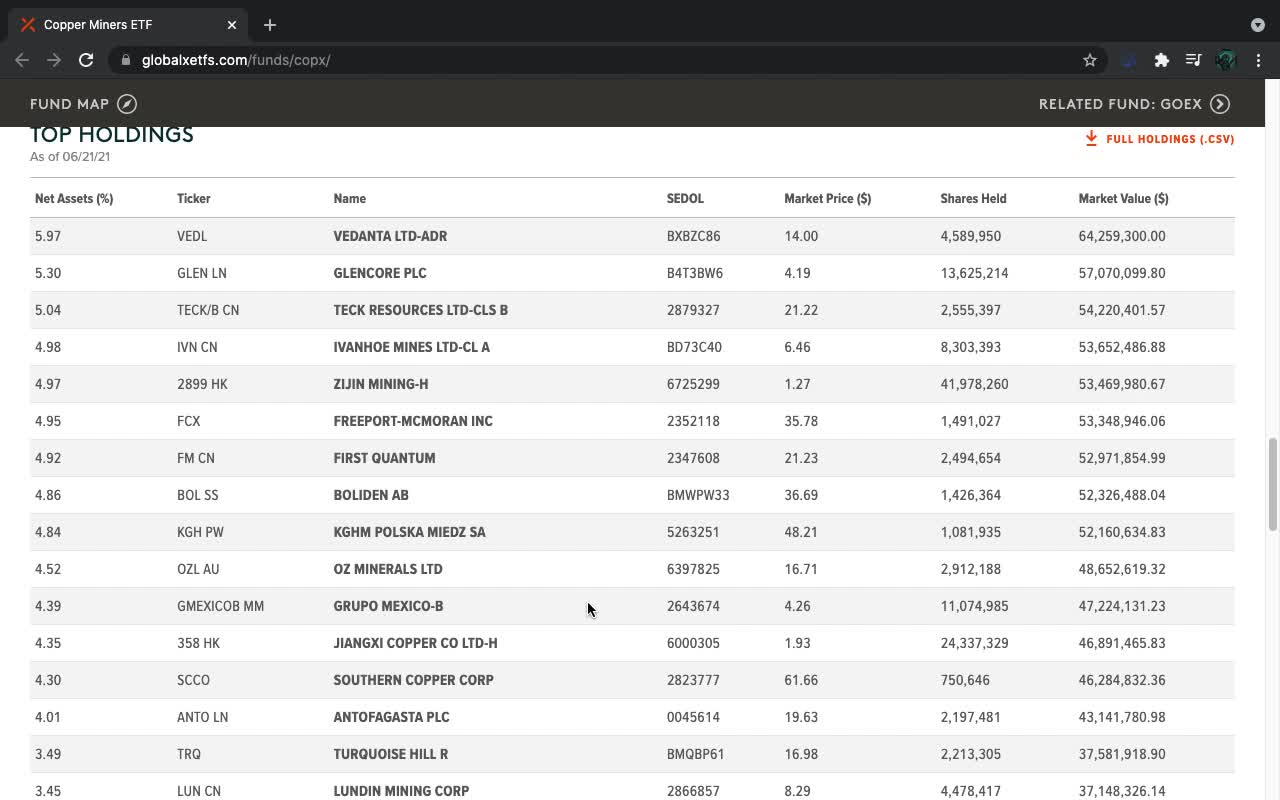Open tab search dropdown arrow
The image size is (1280, 800).
tap(1258, 25)
